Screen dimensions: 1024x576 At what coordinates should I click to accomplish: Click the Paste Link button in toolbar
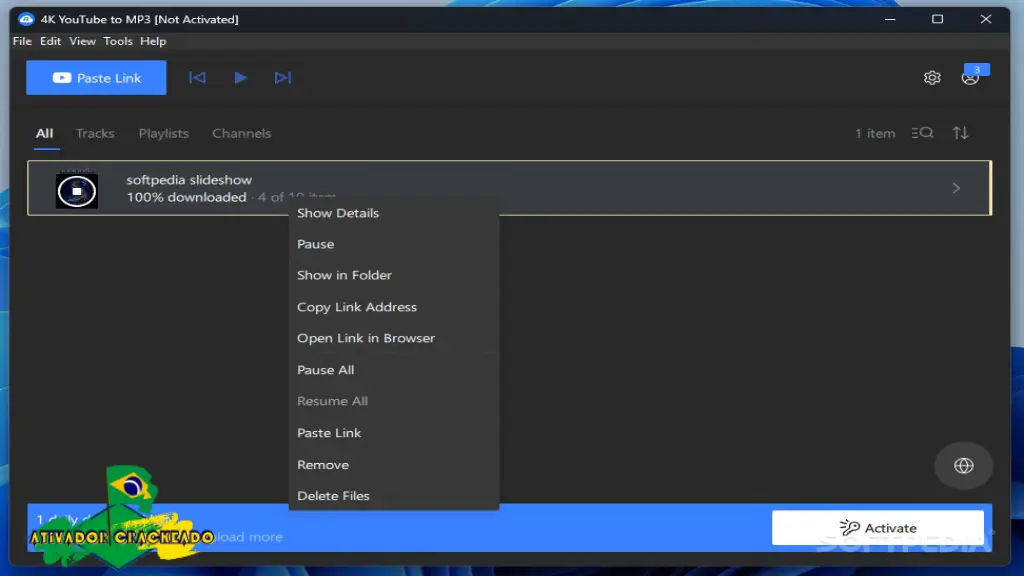pyautogui.click(x=96, y=78)
